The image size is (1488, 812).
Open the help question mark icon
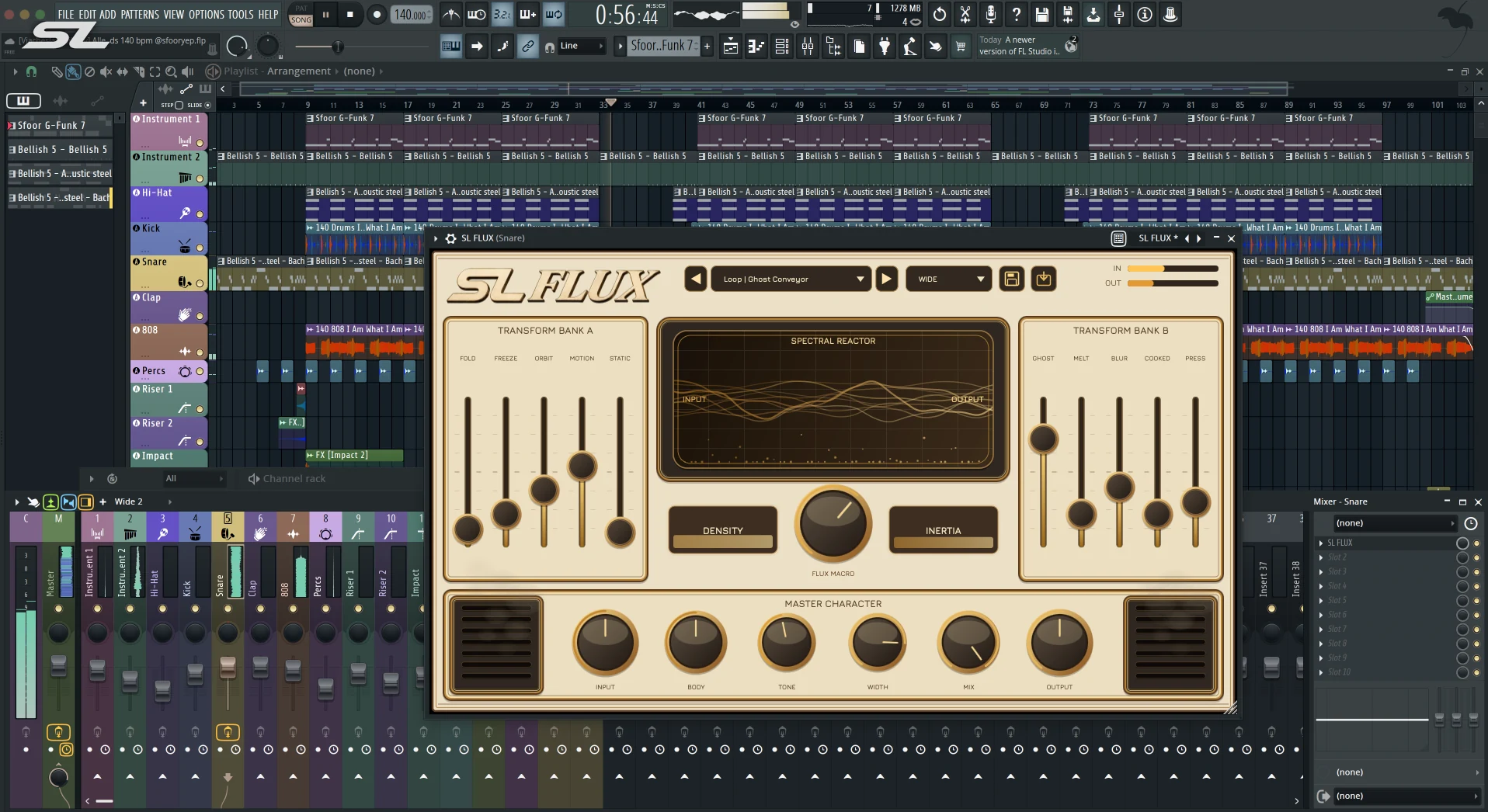(x=1016, y=14)
